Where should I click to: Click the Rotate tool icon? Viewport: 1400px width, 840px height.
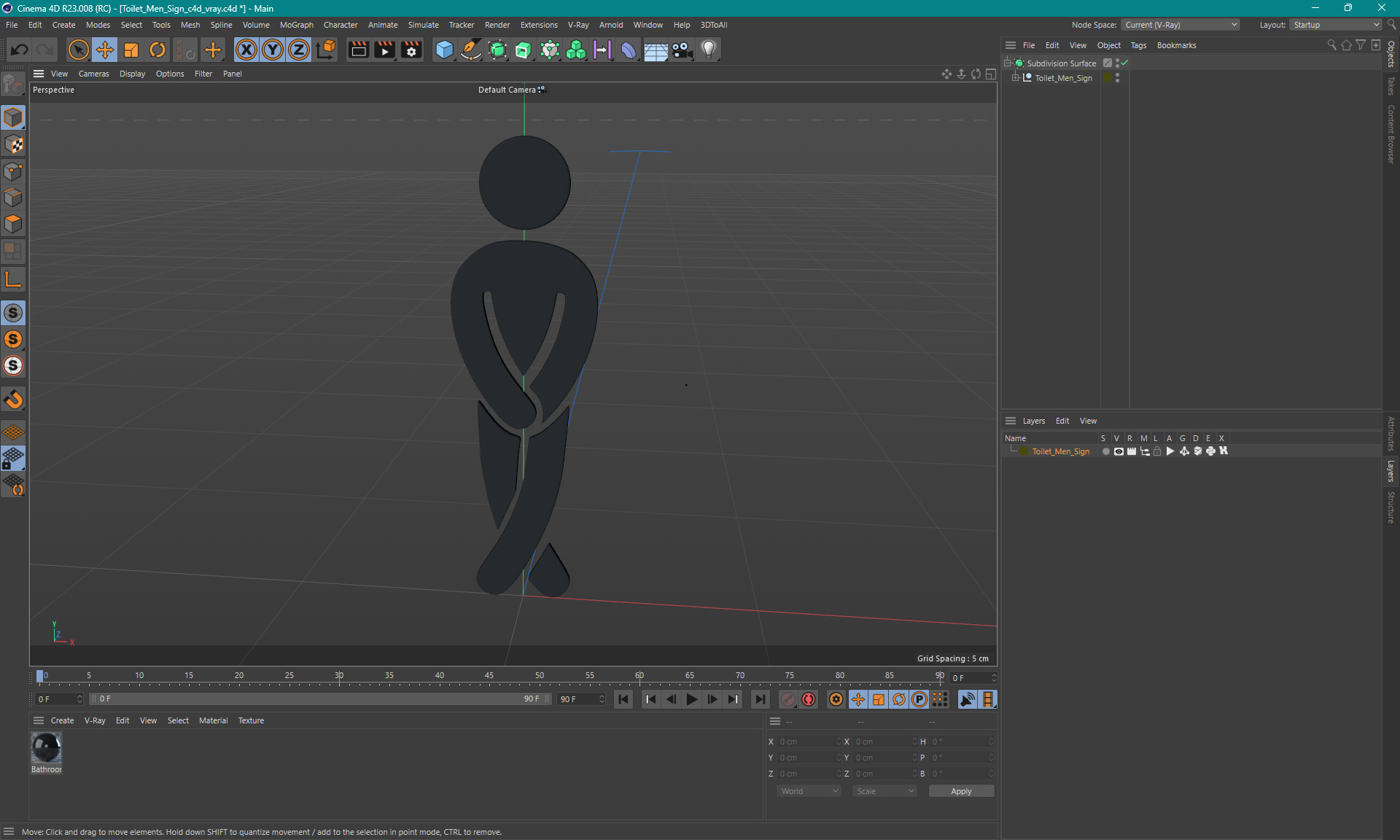pos(156,49)
